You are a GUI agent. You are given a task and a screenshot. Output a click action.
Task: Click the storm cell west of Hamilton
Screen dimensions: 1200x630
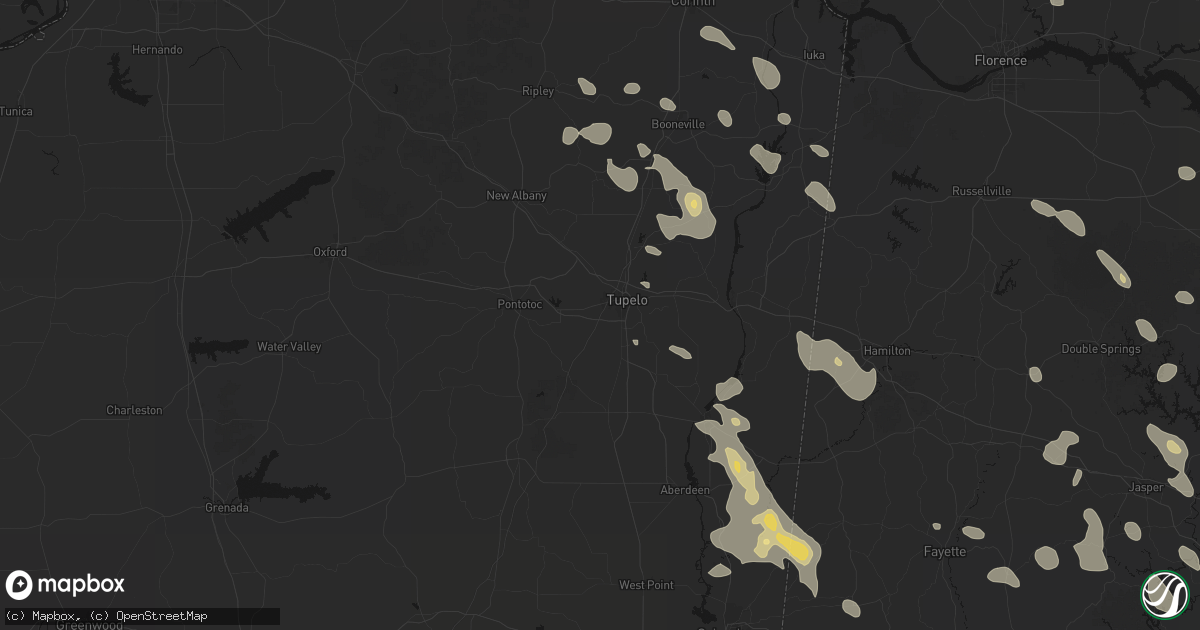tap(836, 365)
